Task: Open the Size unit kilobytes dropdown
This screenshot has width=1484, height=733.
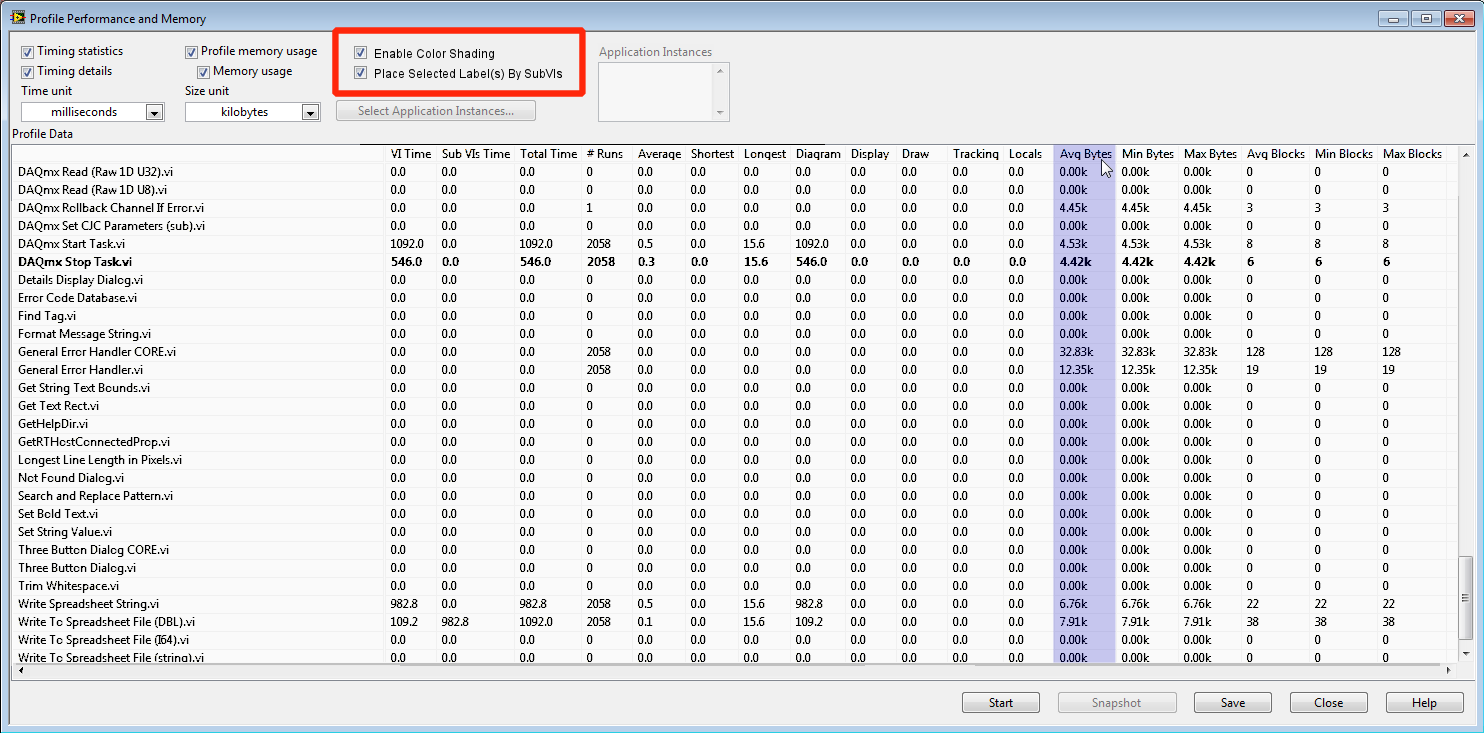Action: pyautogui.click(x=310, y=113)
